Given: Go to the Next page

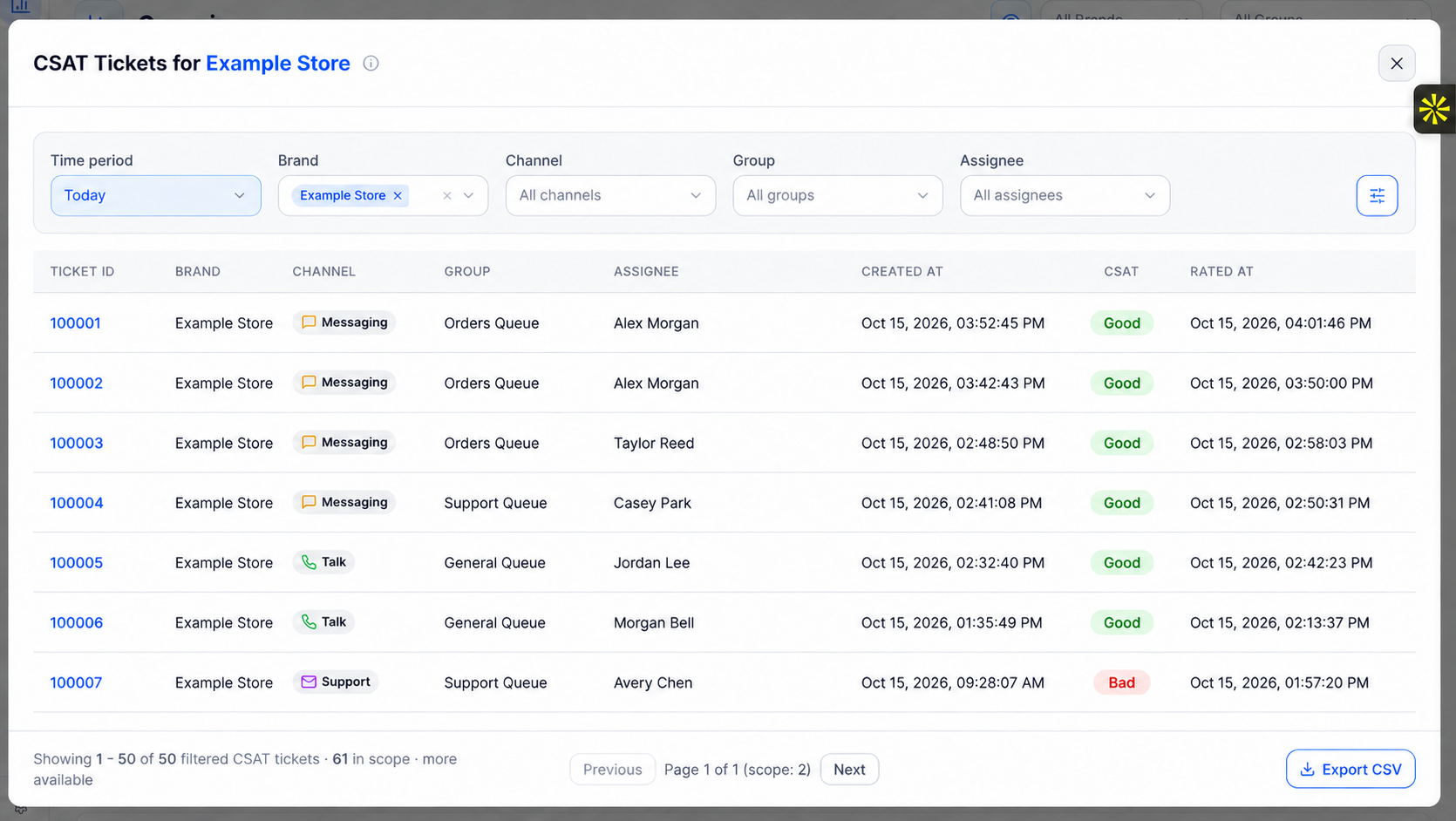Looking at the screenshot, I should [849, 770].
